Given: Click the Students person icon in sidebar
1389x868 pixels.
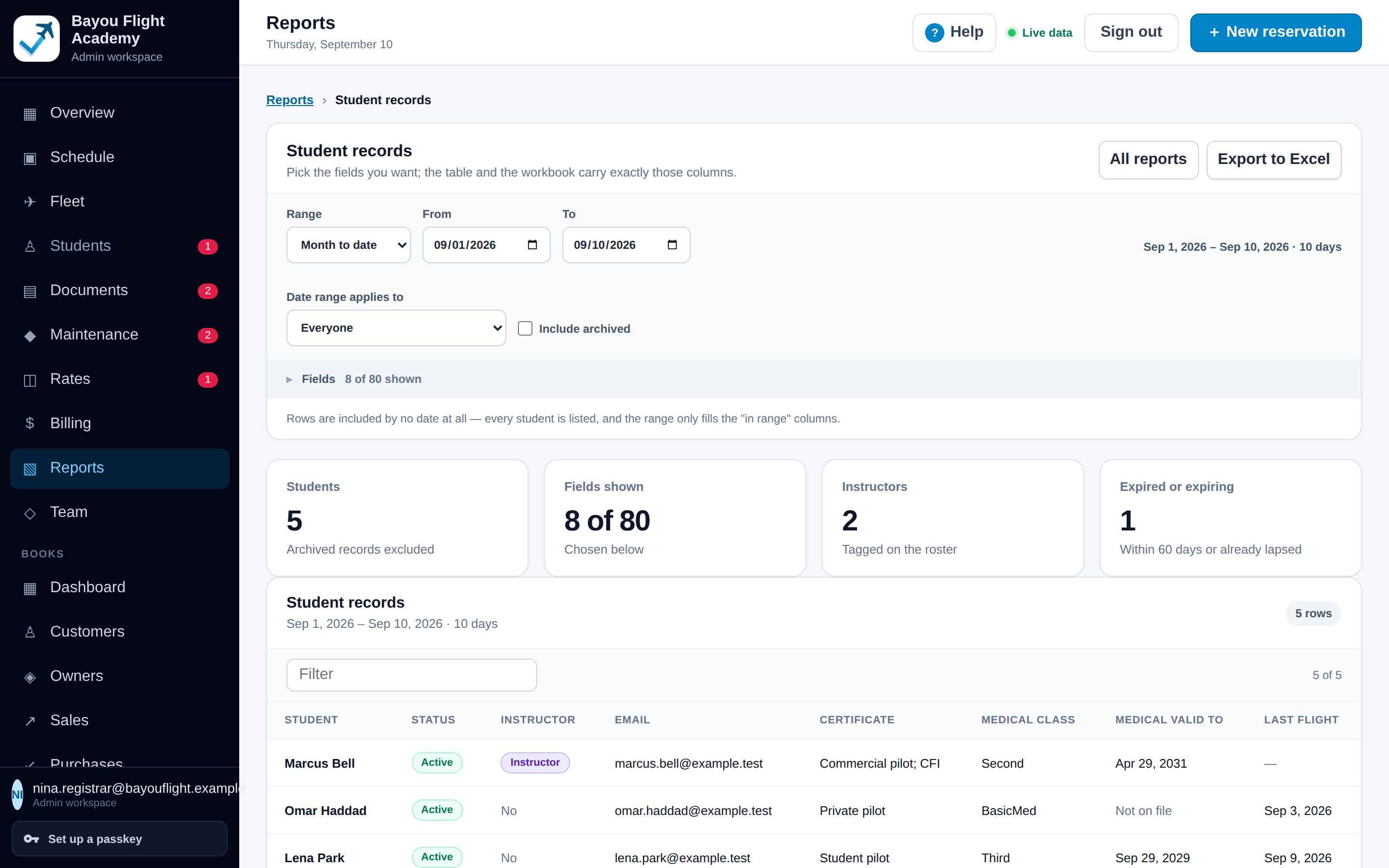Looking at the screenshot, I should [30, 246].
